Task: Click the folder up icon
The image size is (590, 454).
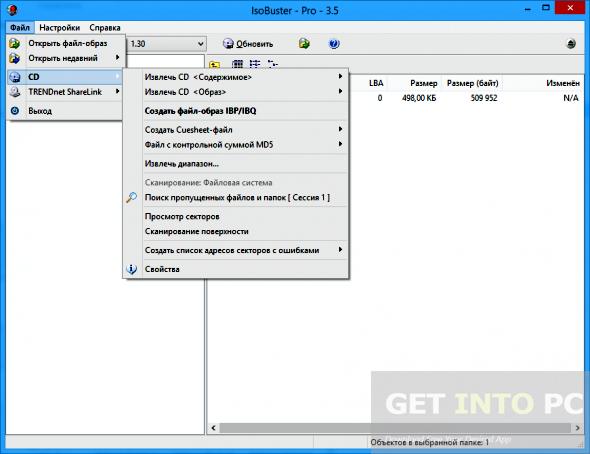Action: (x=214, y=65)
